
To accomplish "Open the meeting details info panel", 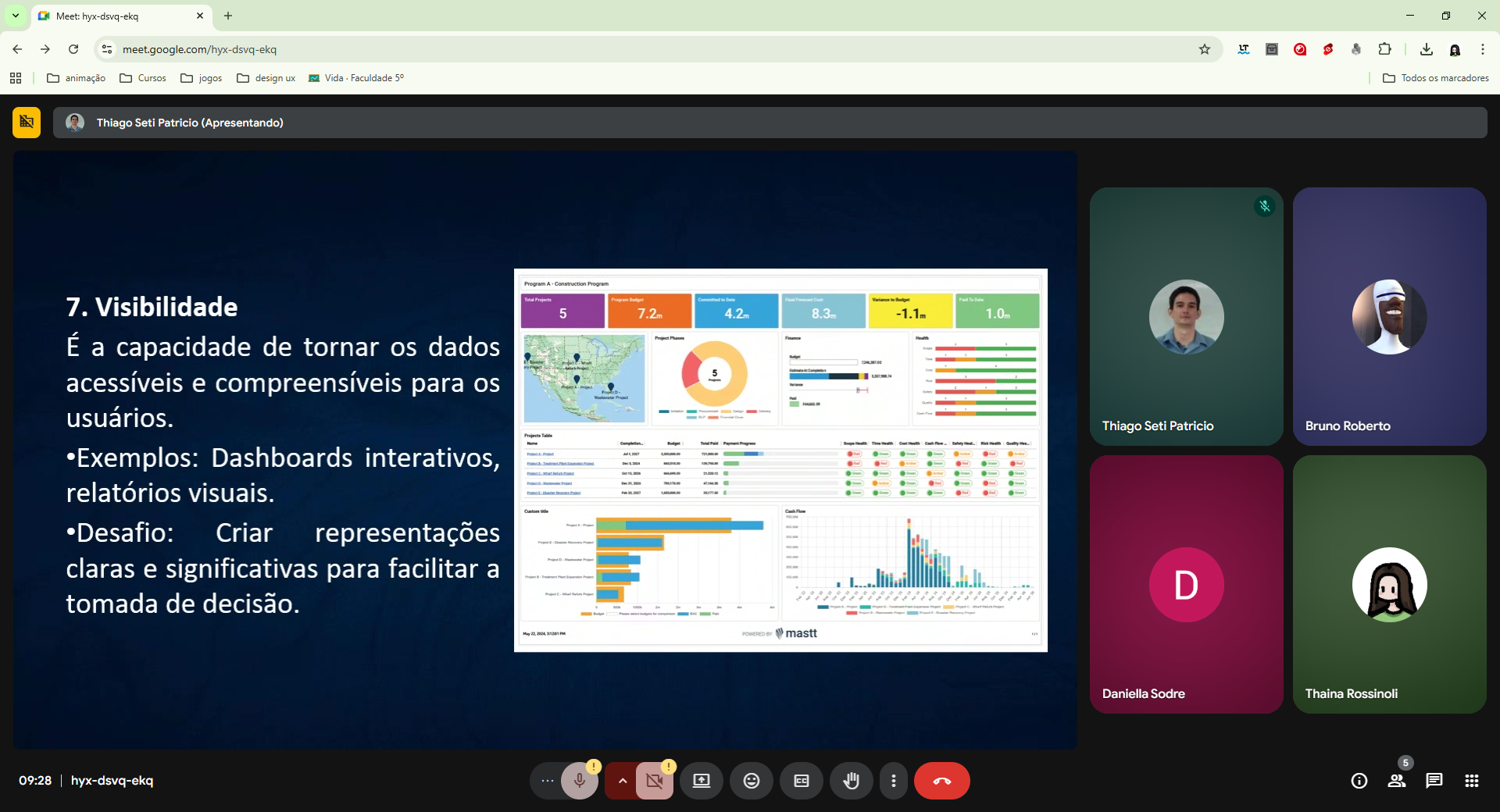I will pyautogui.click(x=1359, y=781).
